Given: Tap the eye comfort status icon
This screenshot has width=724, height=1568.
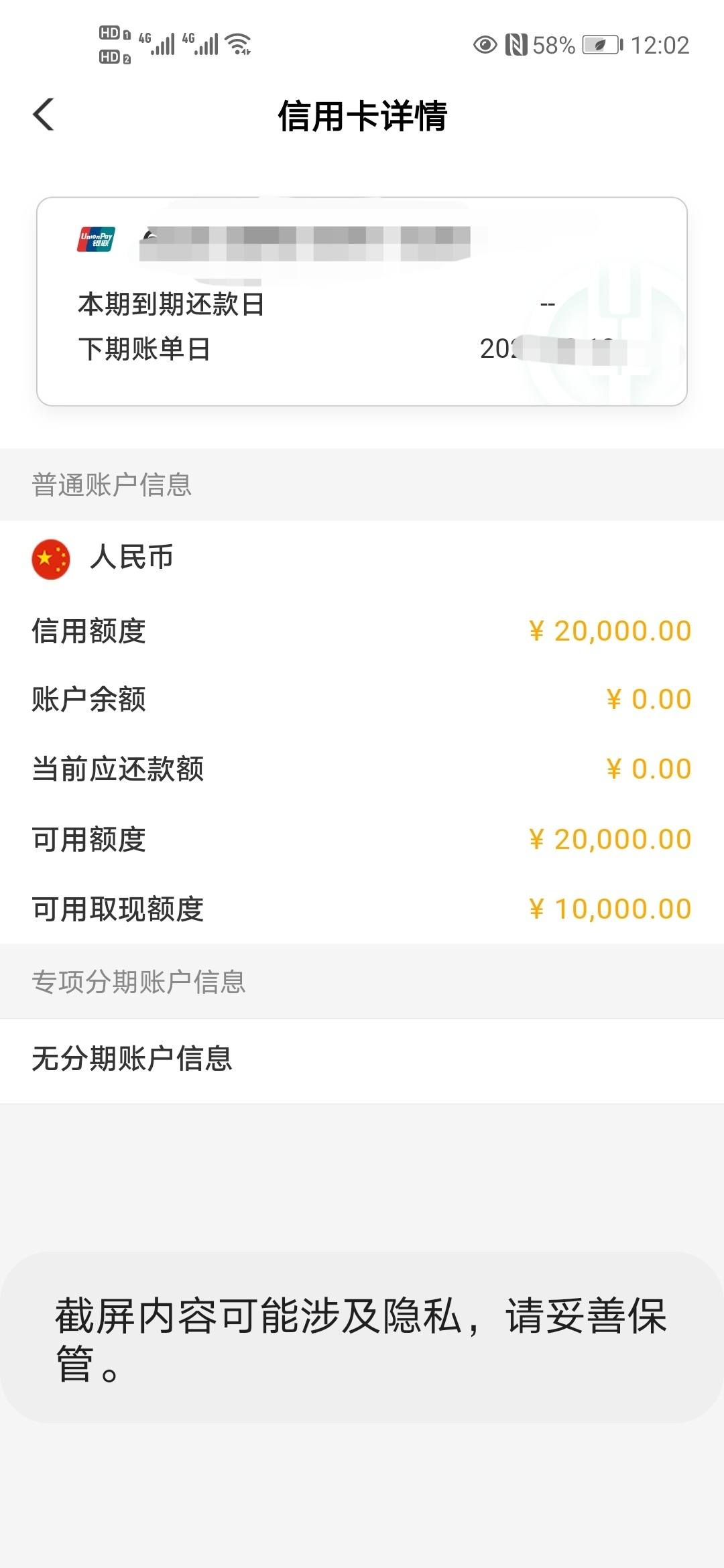Looking at the screenshot, I should pyautogui.click(x=485, y=45).
